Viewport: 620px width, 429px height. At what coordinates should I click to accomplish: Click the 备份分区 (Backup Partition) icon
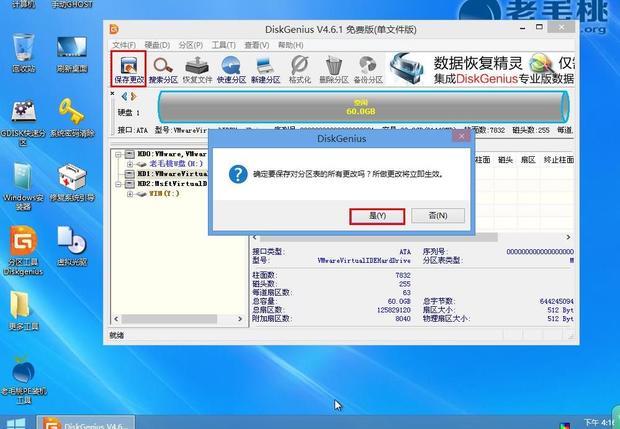pyautogui.click(x=368, y=69)
